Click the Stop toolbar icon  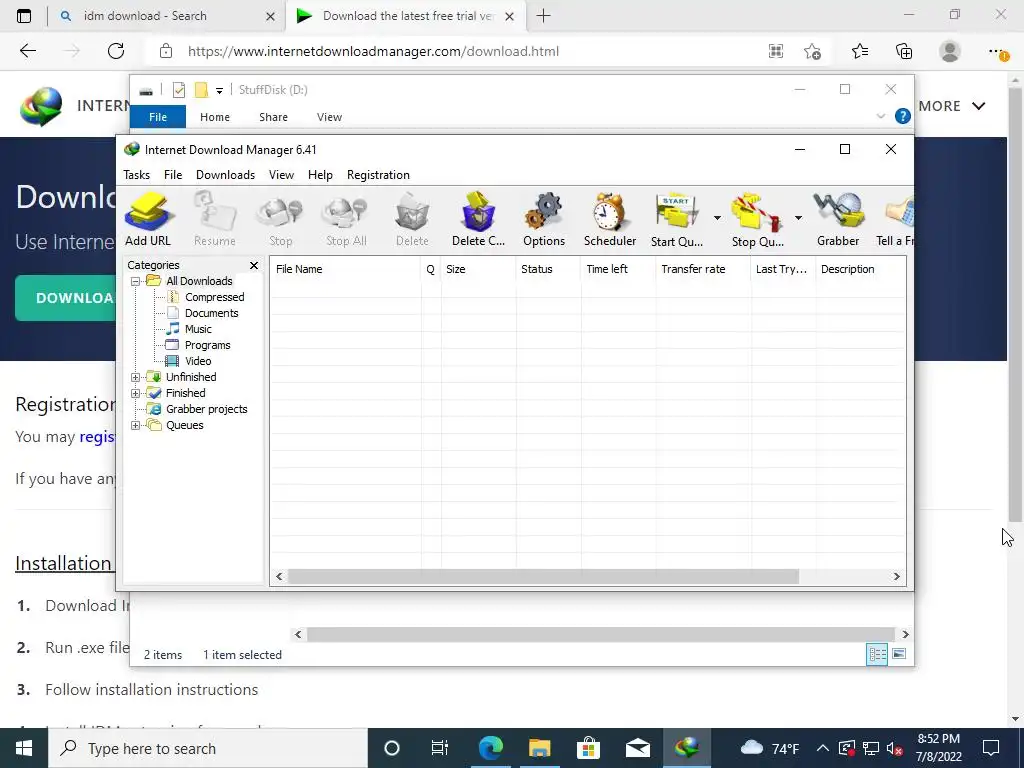point(280,219)
